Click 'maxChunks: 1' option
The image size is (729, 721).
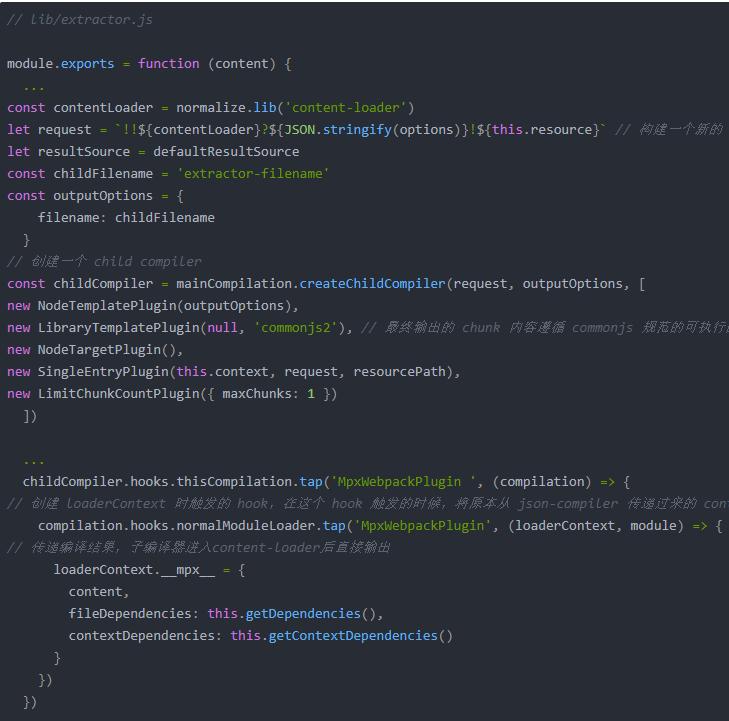point(268,394)
